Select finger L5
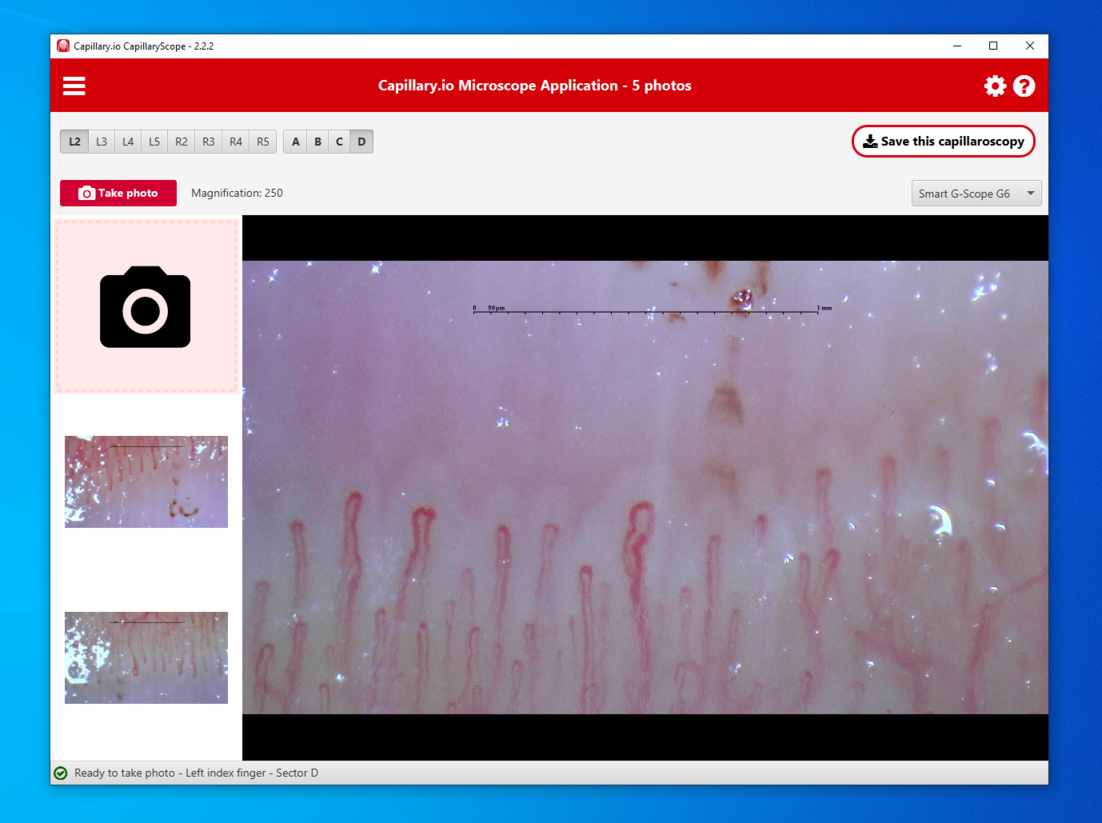The width and height of the screenshot is (1102, 823). (154, 142)
